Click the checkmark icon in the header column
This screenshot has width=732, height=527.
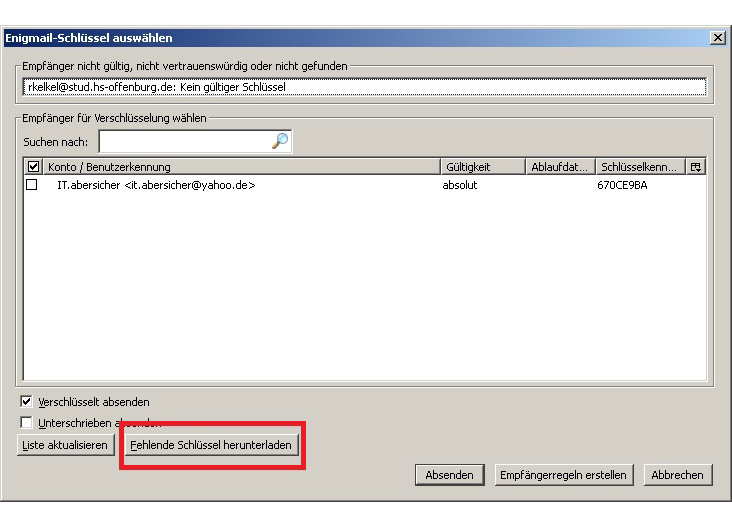click(33, 167)
